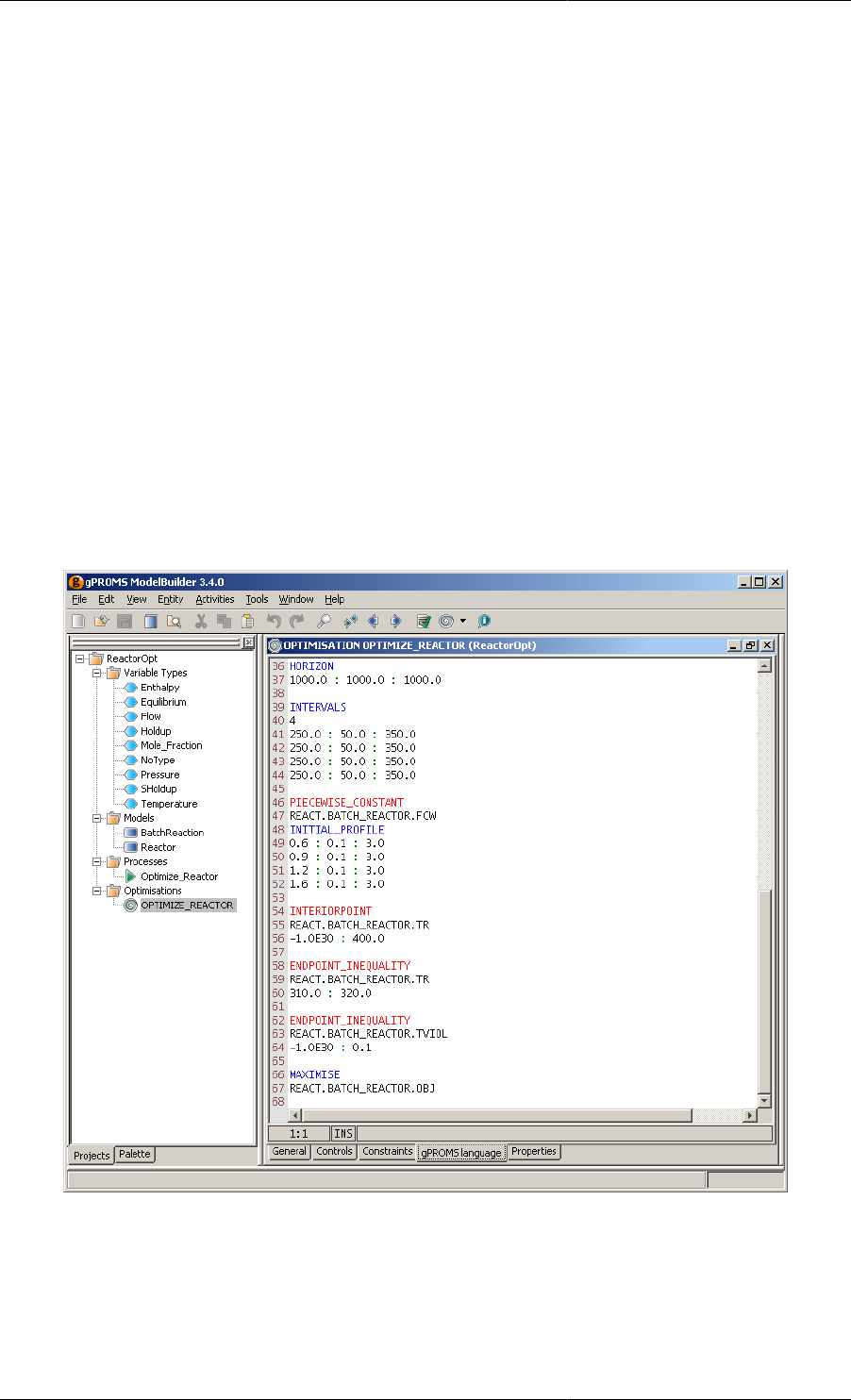Collapse the Variable Types folder

(97, 674)
